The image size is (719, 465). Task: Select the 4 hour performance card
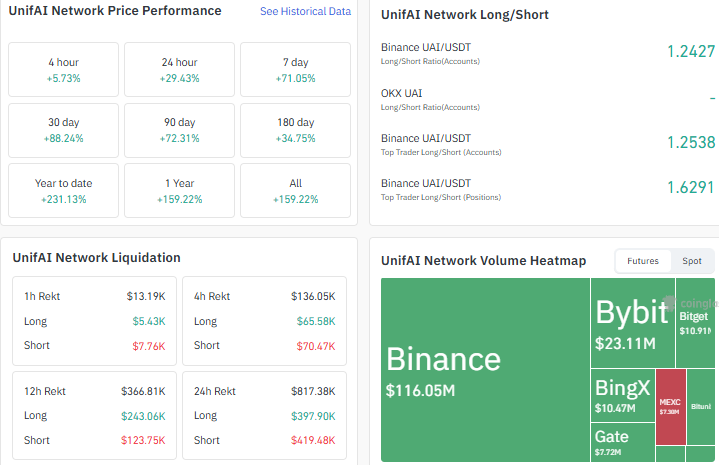click(64, 70)
